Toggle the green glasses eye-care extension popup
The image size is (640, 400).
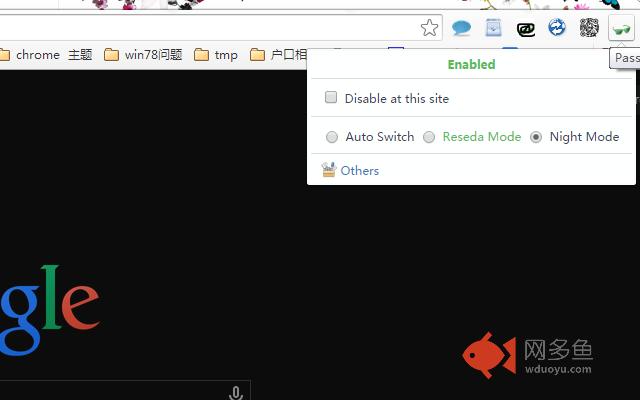[x=621, y=29]
